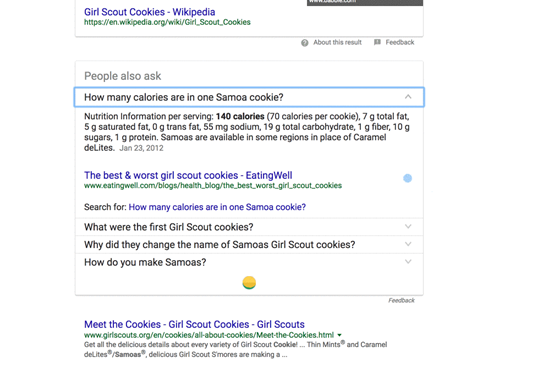Image resolution: width=554 pixels, height=374 pixels.
Task: Click the dark image thumbnail at top
Action: click(365, 3)
